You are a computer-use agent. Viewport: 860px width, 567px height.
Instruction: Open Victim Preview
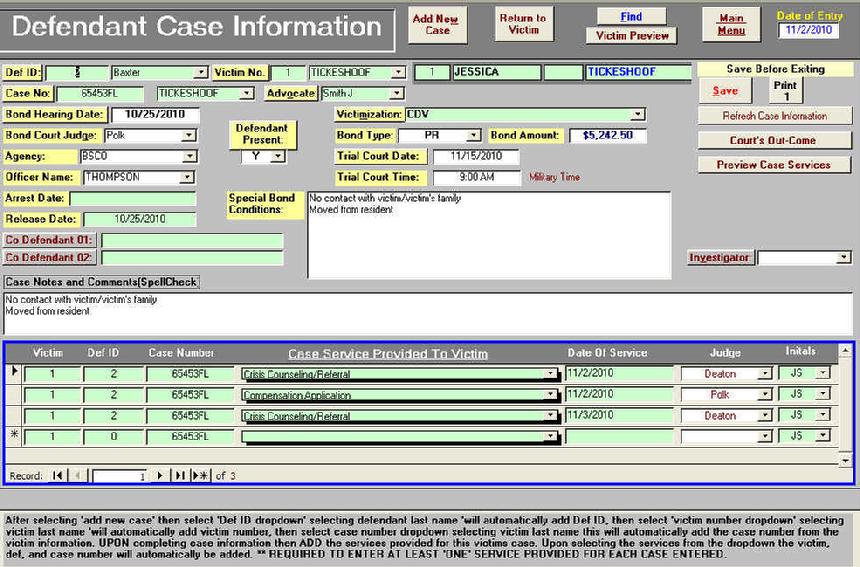click(x=632, y=36)
